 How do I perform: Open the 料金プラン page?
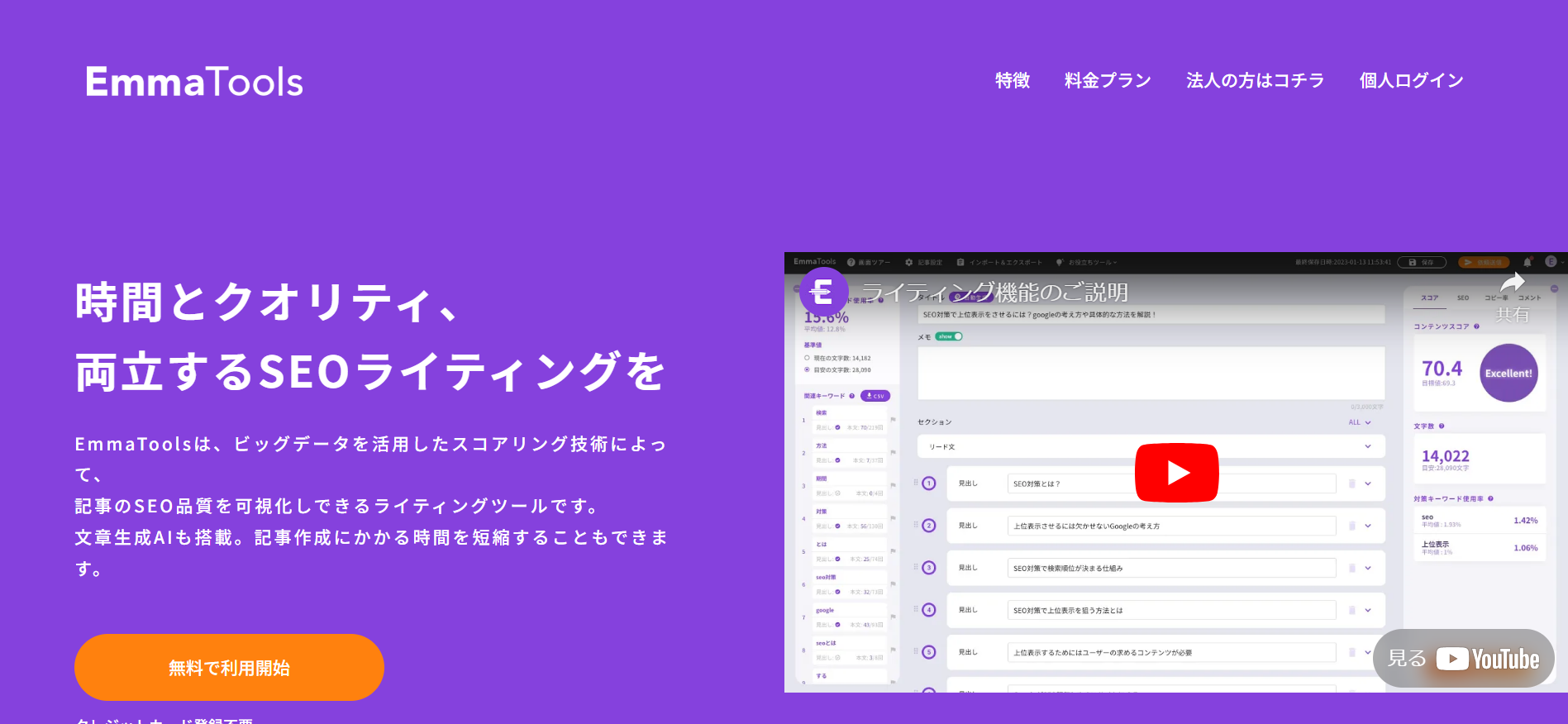pos(1108,80)
